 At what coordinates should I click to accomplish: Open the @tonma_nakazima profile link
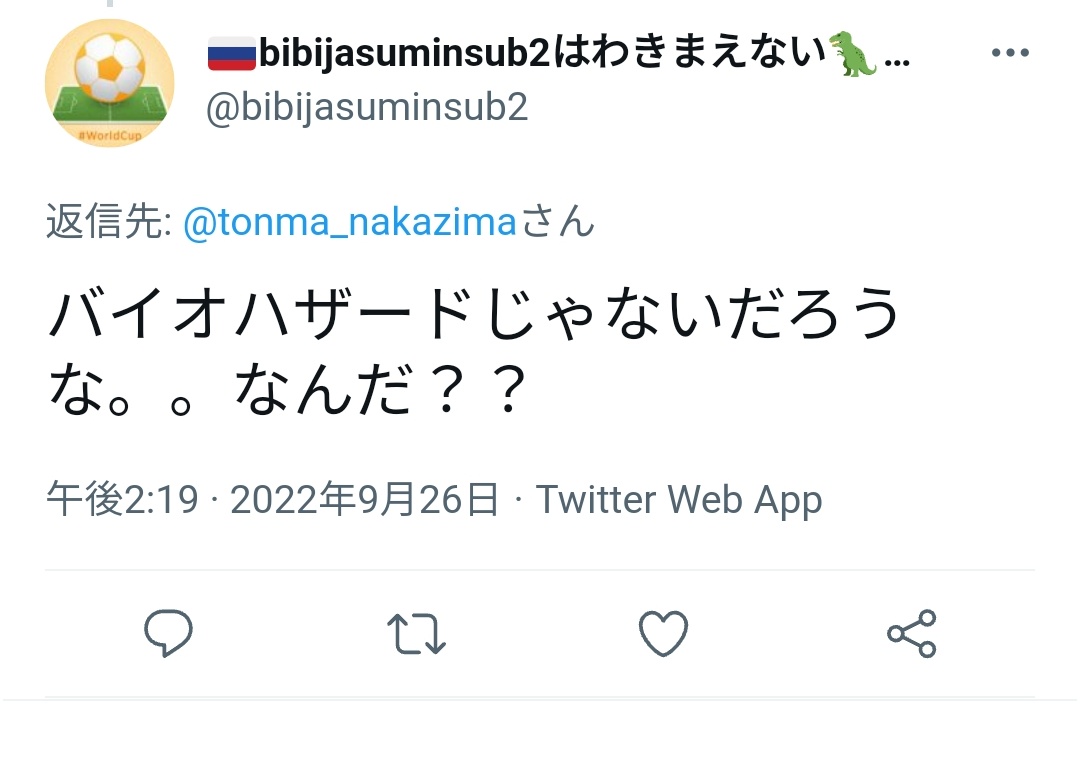click(x=350, y=223)
